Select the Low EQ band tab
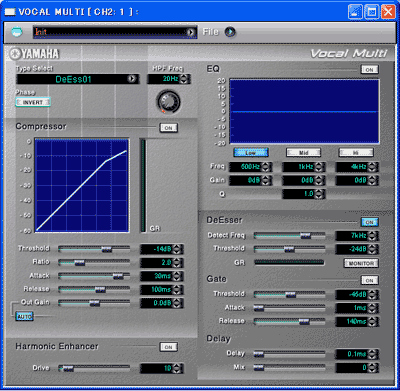 tap(251, 153)
